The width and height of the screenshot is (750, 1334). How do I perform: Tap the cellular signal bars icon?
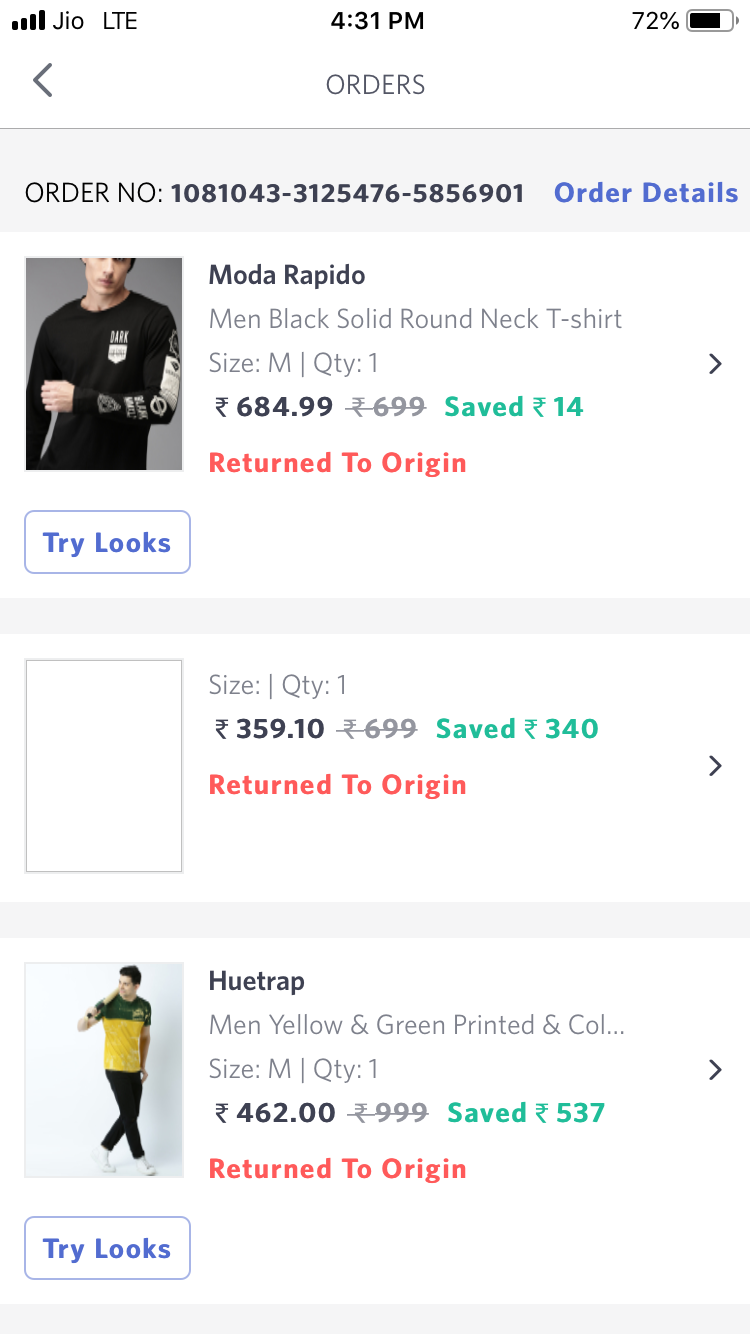[x=29, y=21]
